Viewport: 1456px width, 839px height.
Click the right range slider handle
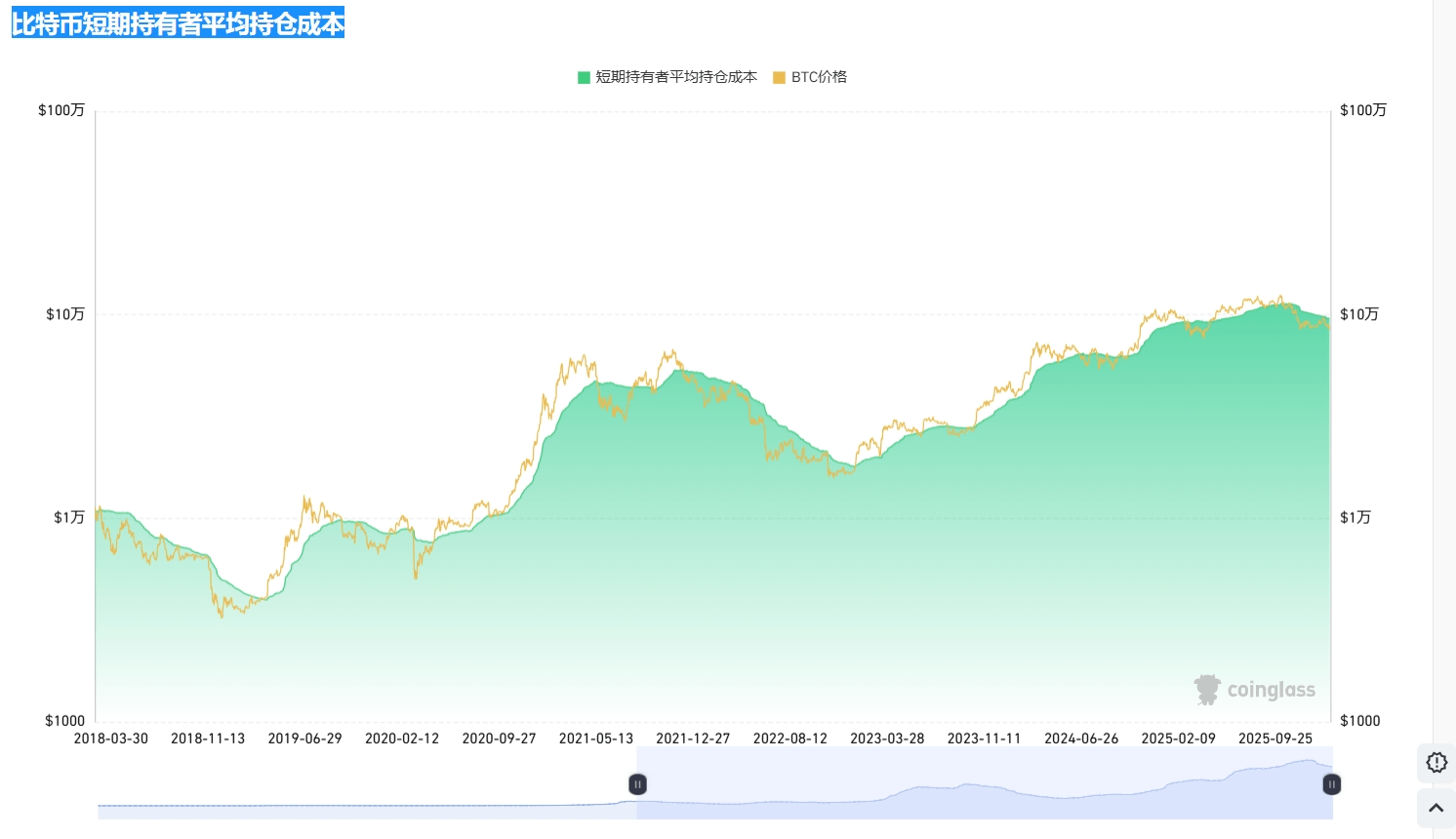click(1331, 784)
